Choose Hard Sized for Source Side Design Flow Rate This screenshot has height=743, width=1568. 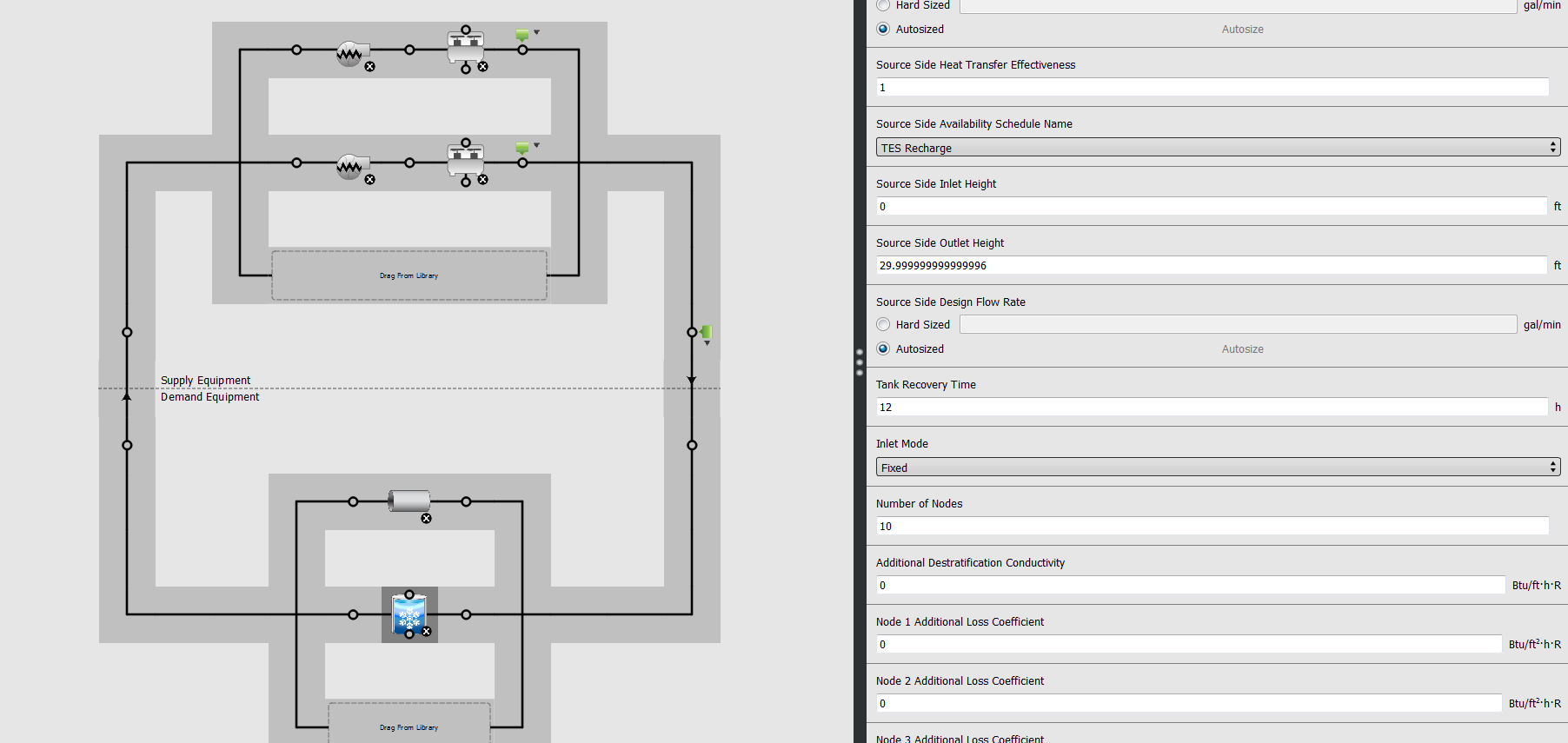pyautogui.click(x=883, y=324)
